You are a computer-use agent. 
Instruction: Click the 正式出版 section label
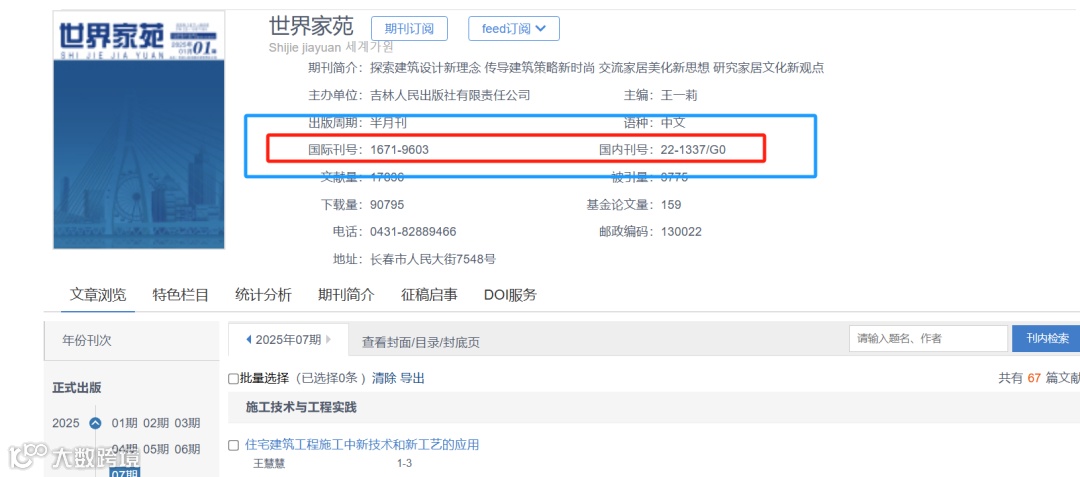[x=76, y=388]
